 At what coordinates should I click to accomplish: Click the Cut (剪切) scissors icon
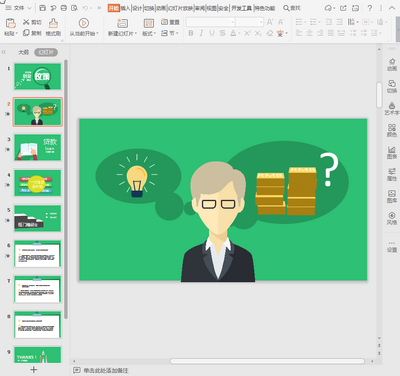point(26,22)
